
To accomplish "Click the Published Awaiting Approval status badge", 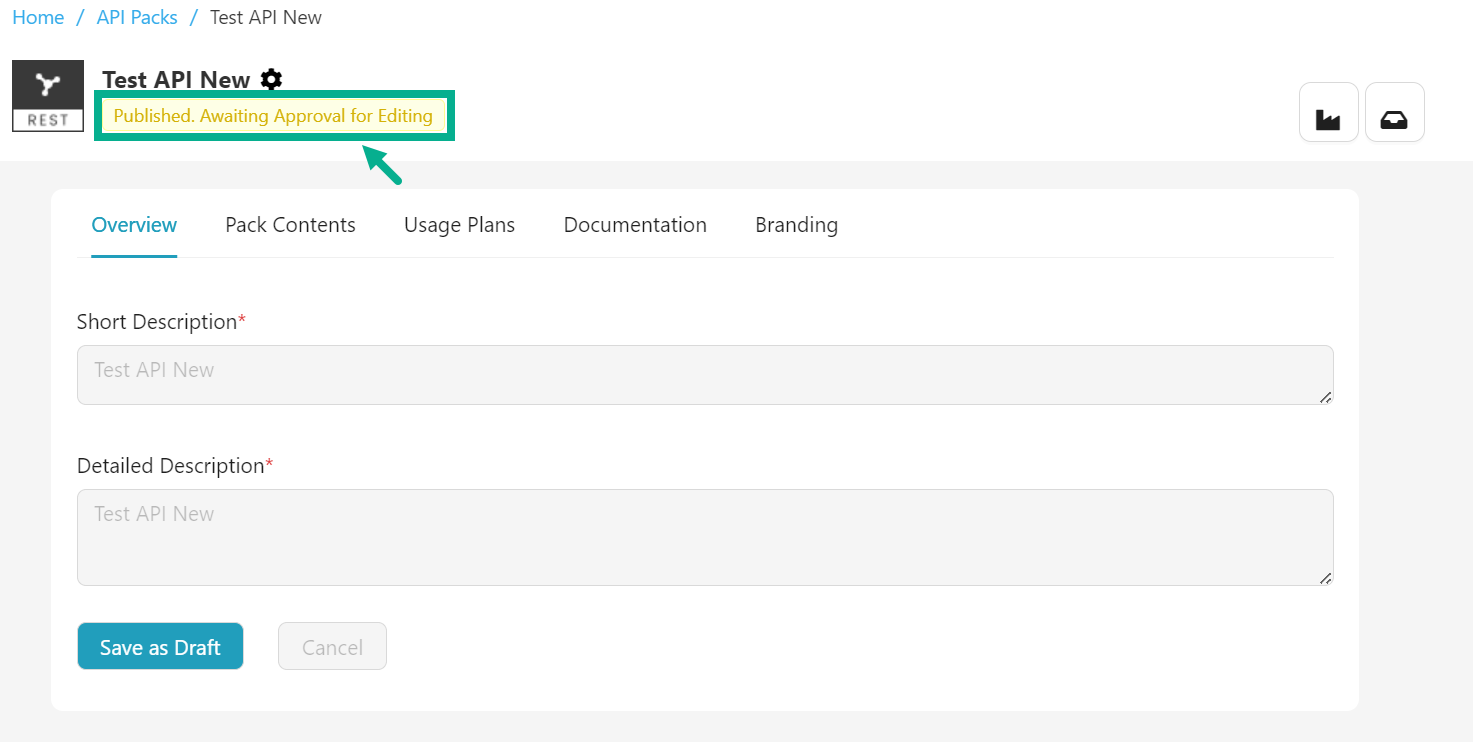I will [273, 116].
